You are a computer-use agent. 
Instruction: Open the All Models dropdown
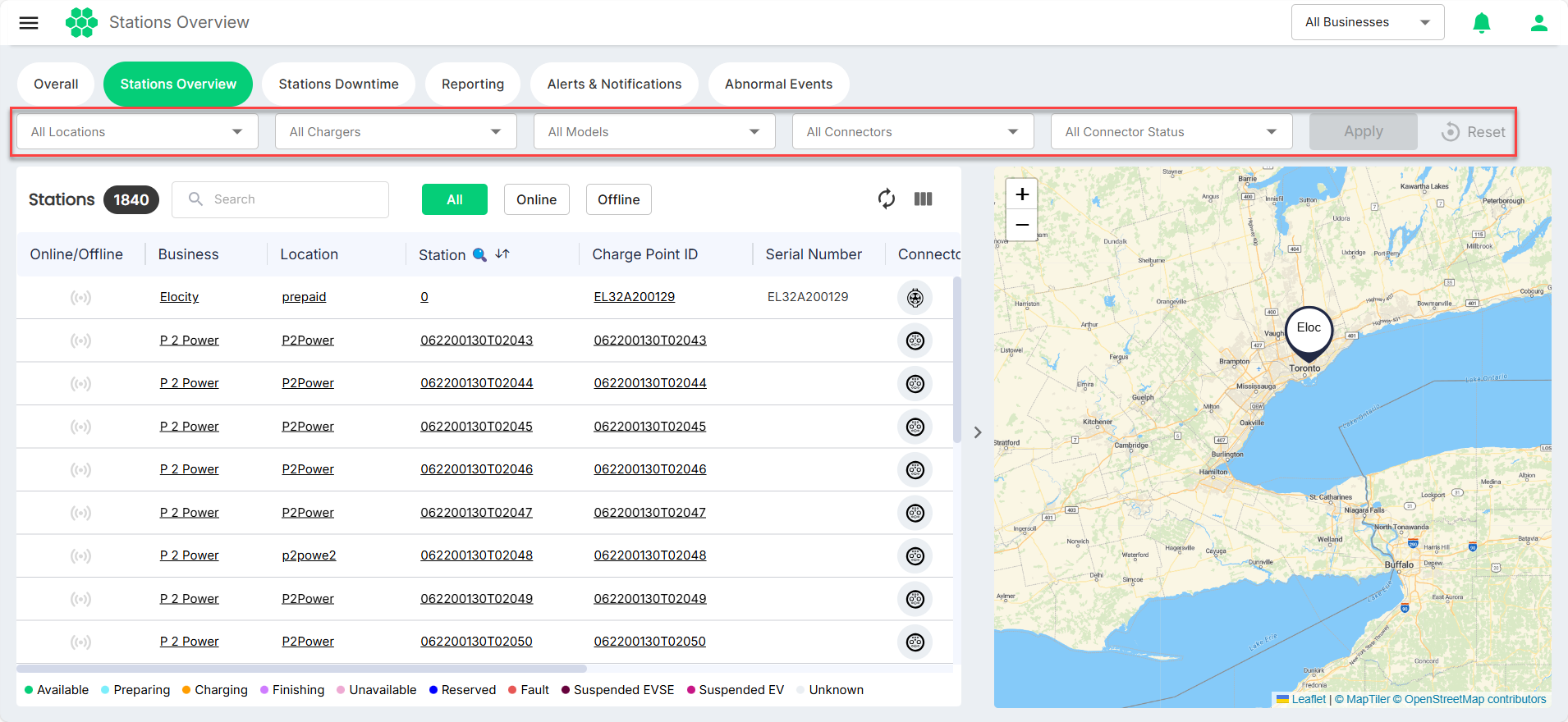(654, 132)
